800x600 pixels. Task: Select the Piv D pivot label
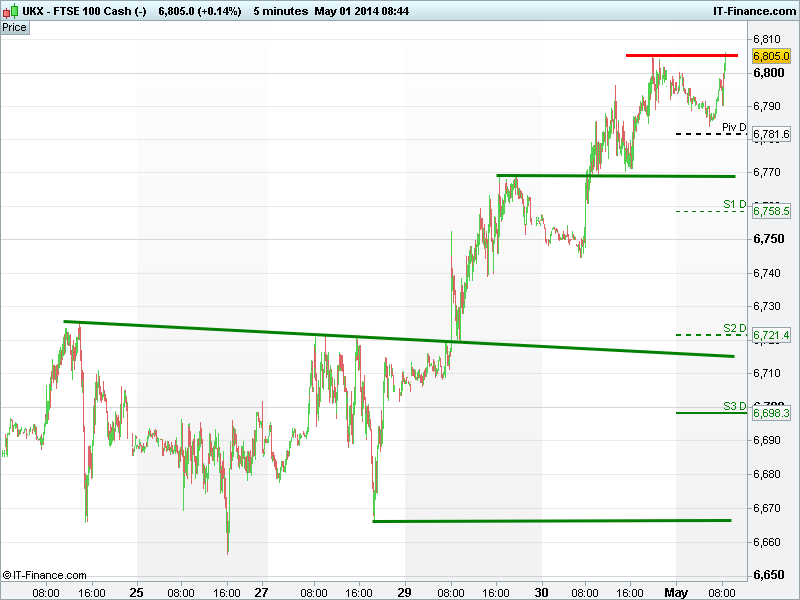coord(734,127)
